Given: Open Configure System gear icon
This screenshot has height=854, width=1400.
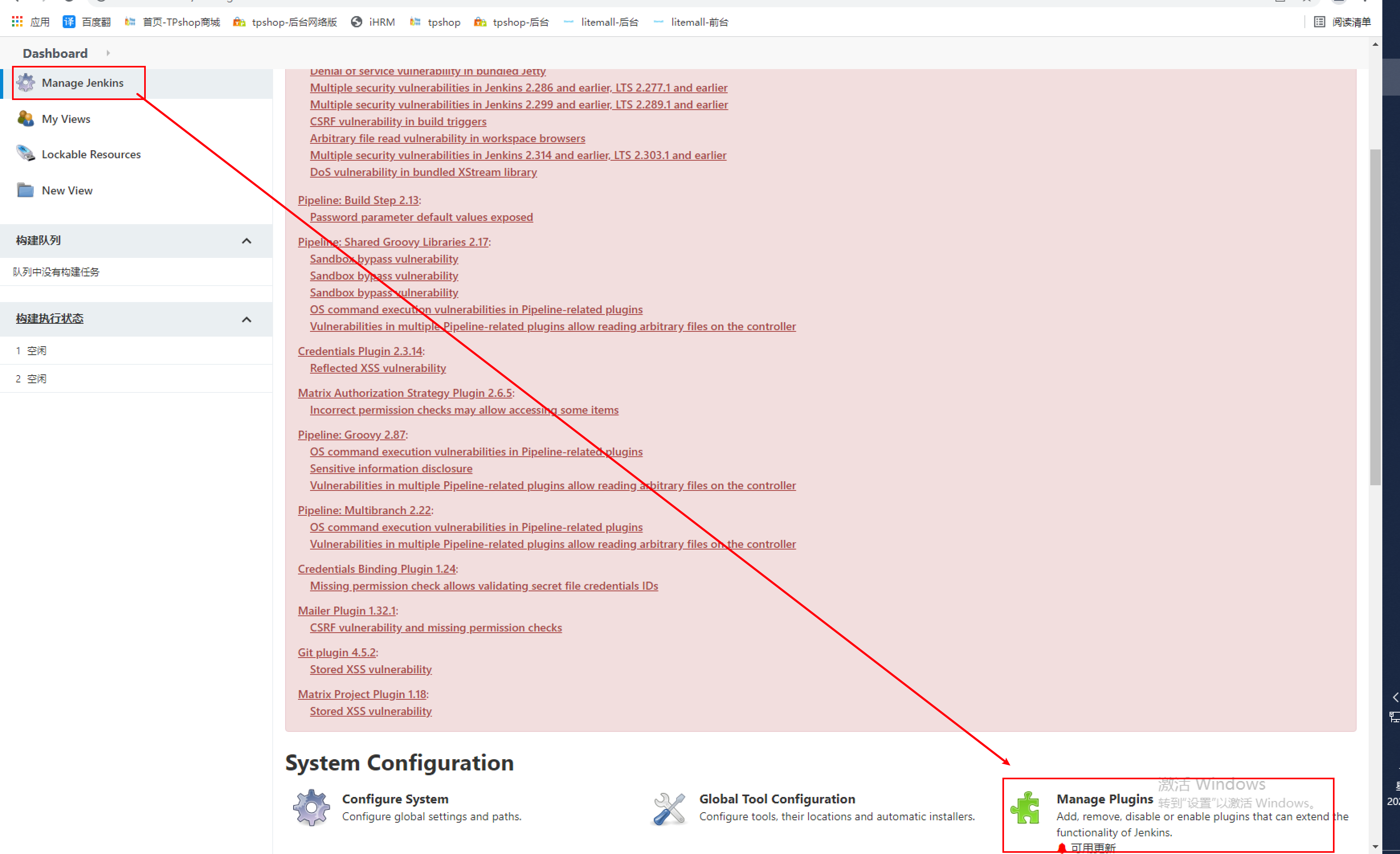Looking at the screenshot, I should pos(311,807).
